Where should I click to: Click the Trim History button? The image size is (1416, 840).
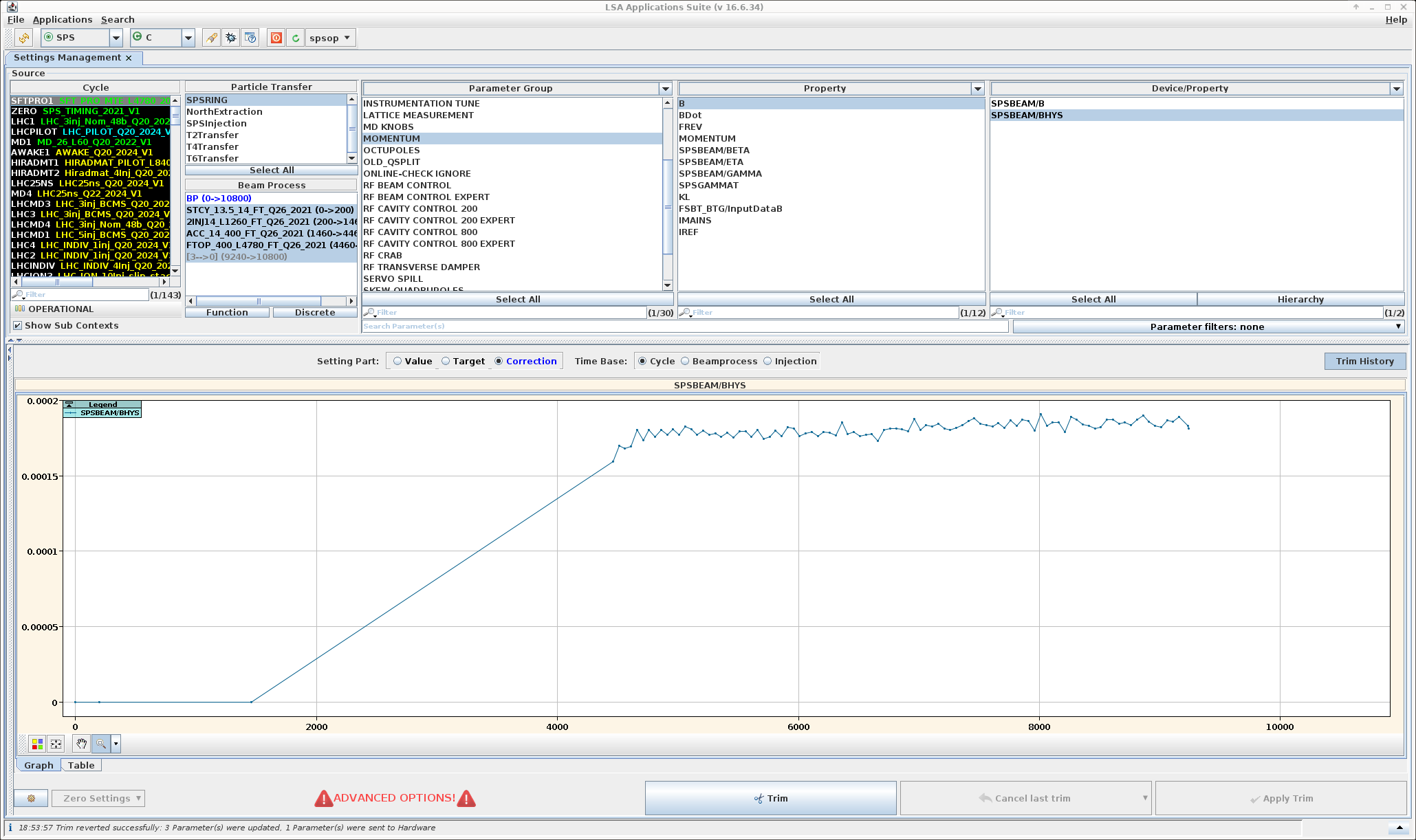point(1364,361)
